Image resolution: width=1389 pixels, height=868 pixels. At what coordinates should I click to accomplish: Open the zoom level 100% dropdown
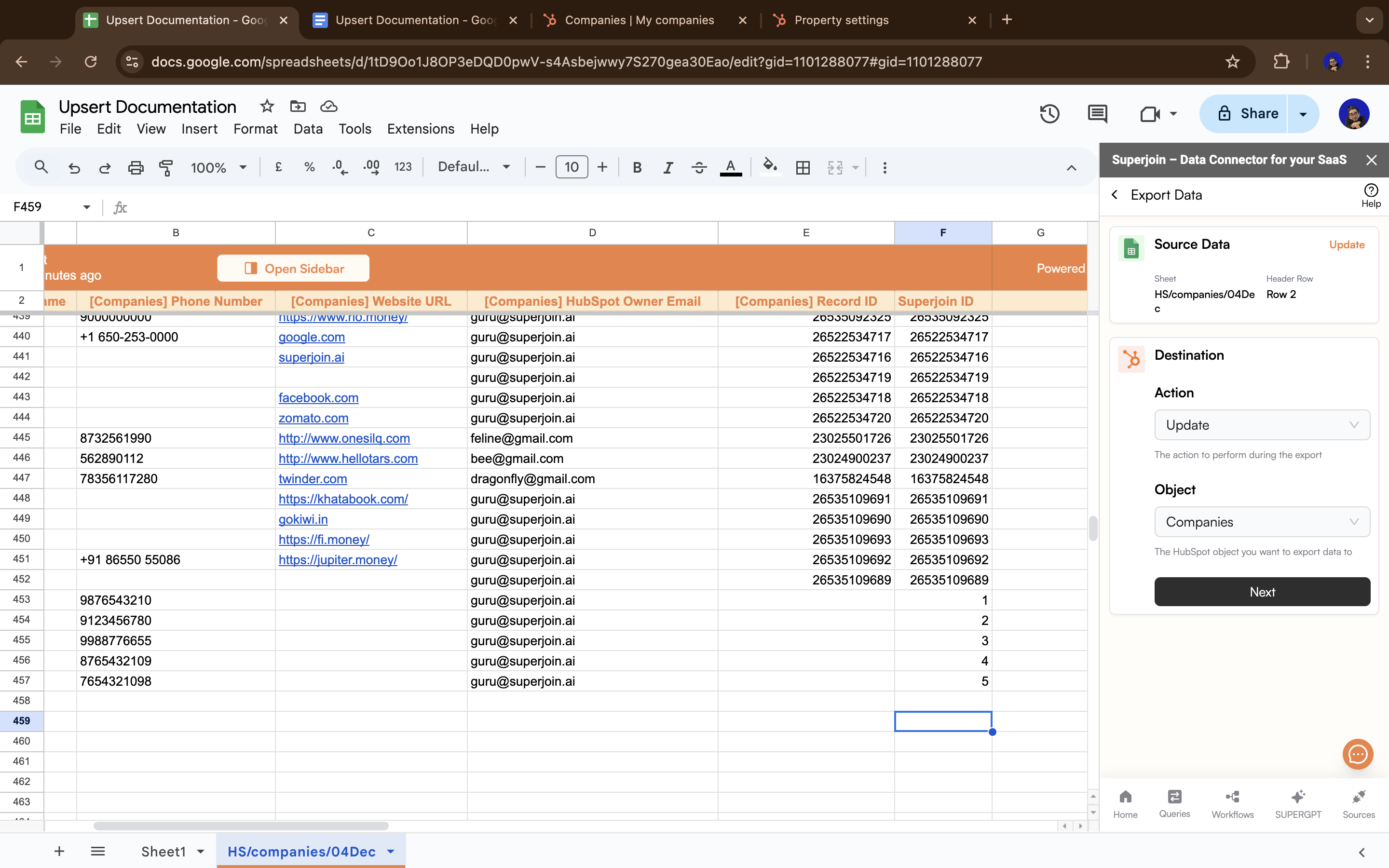click(218, 168)
